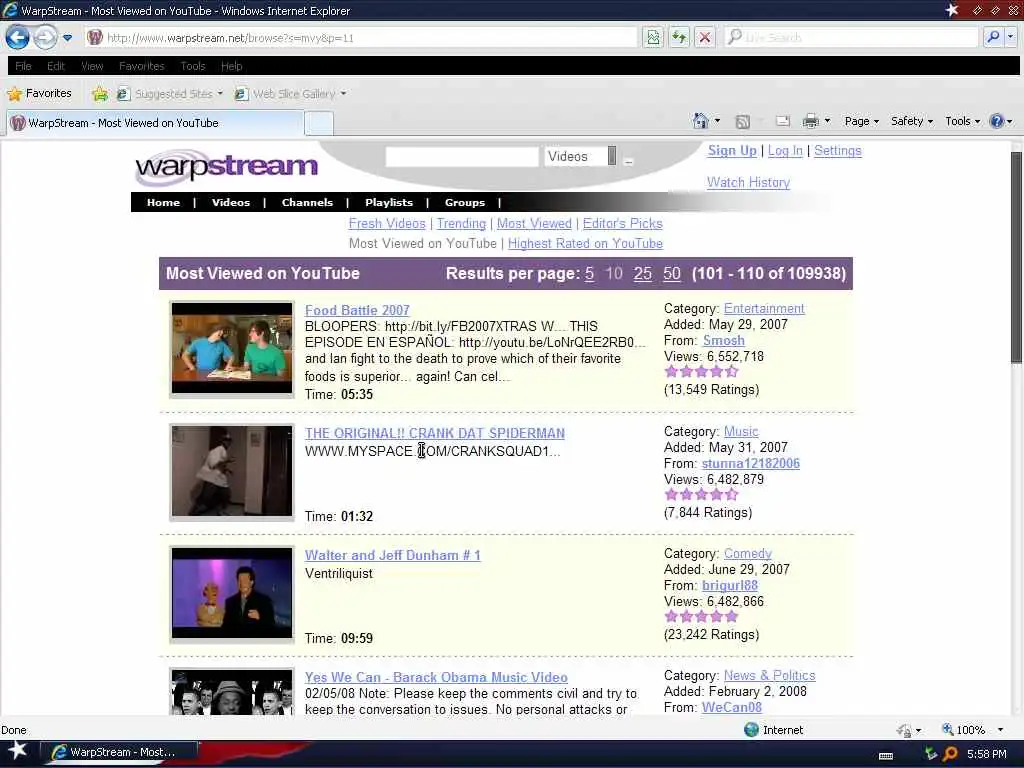This screenshot has width=1024, height=768.
Task: Click the Favorites star button
Action: pyautogui.click(x=39, y=93)
